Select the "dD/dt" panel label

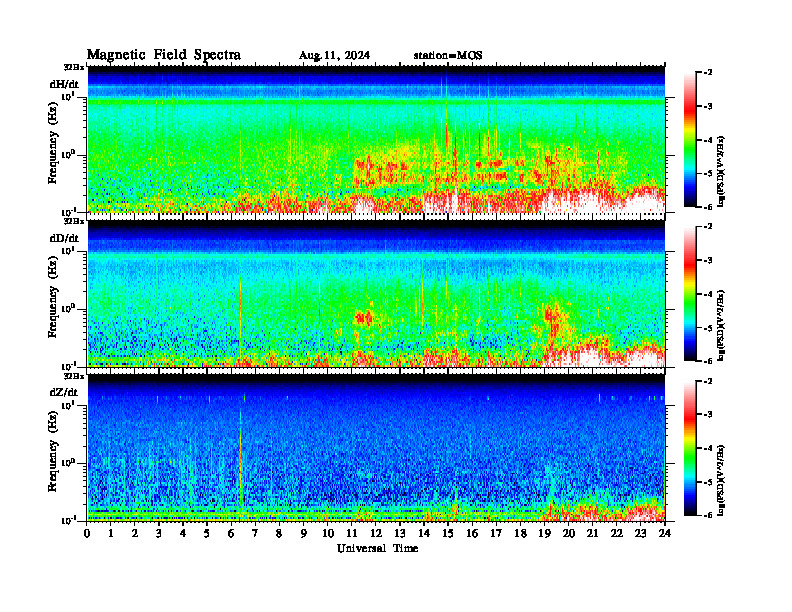(x=64, y=238)
